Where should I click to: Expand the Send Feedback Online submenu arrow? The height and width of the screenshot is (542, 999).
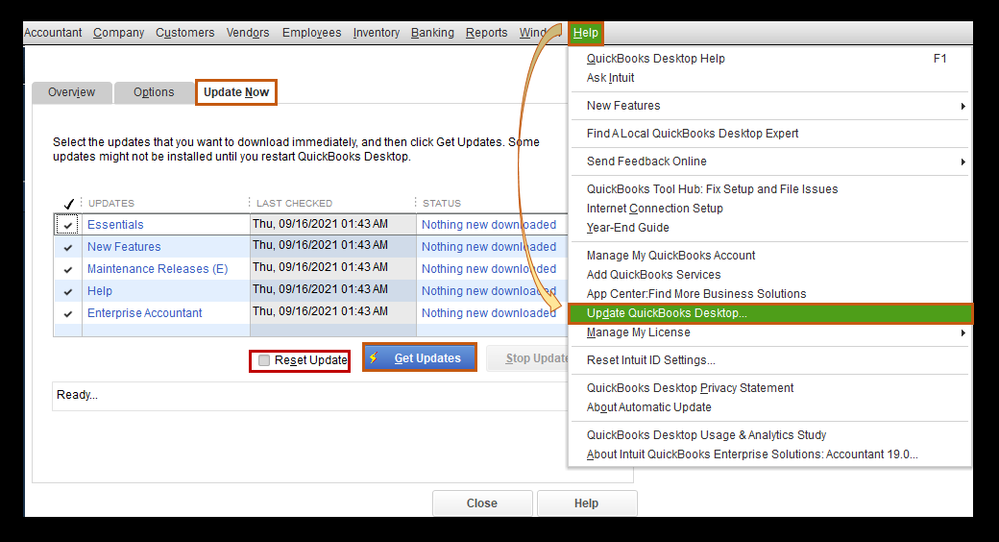[963, 162]
